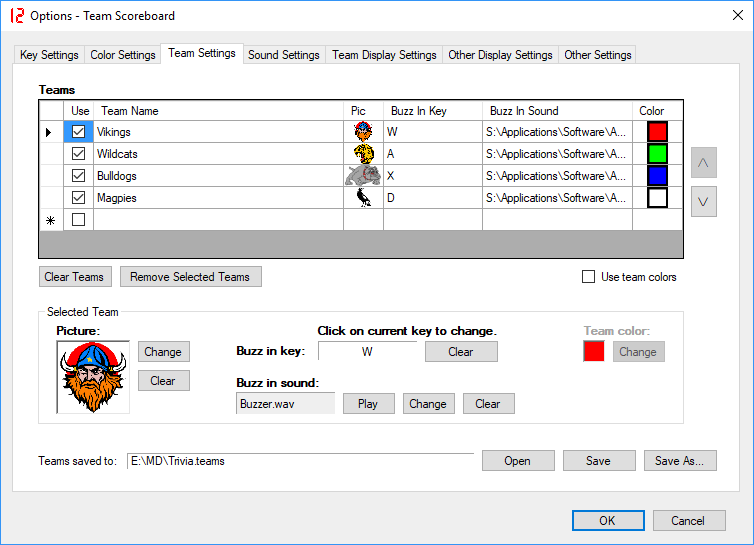Switch to the Key Settings tab
The width and height of the screenshot is (754, 545).
(x=49, y=55)
